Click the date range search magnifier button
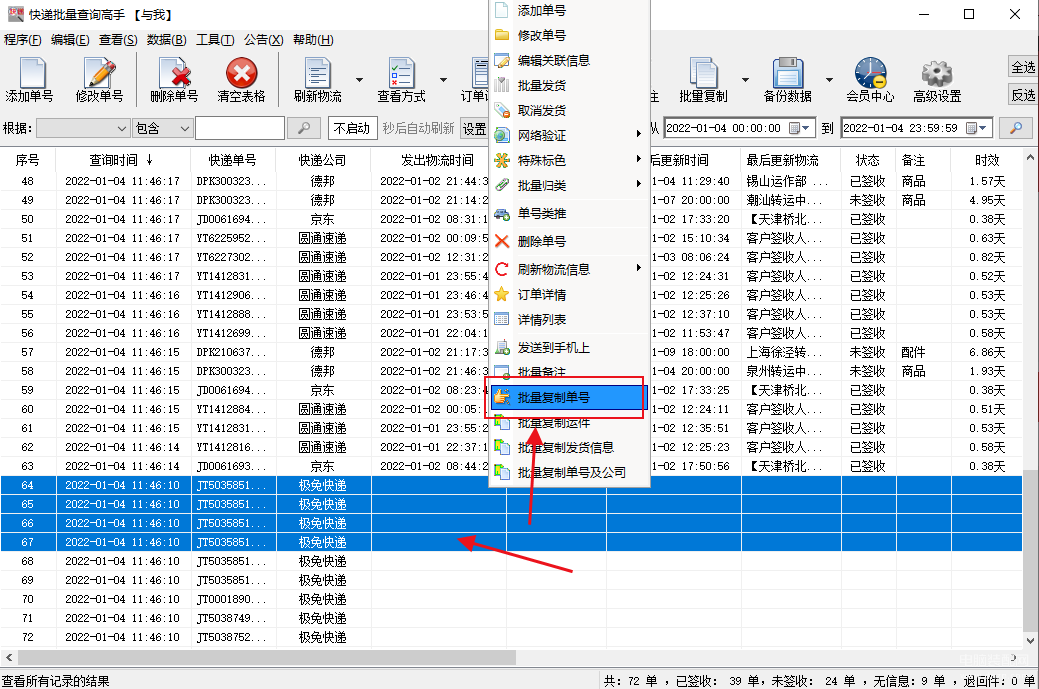This screenshot has height=689, width=1039. 1016,128
